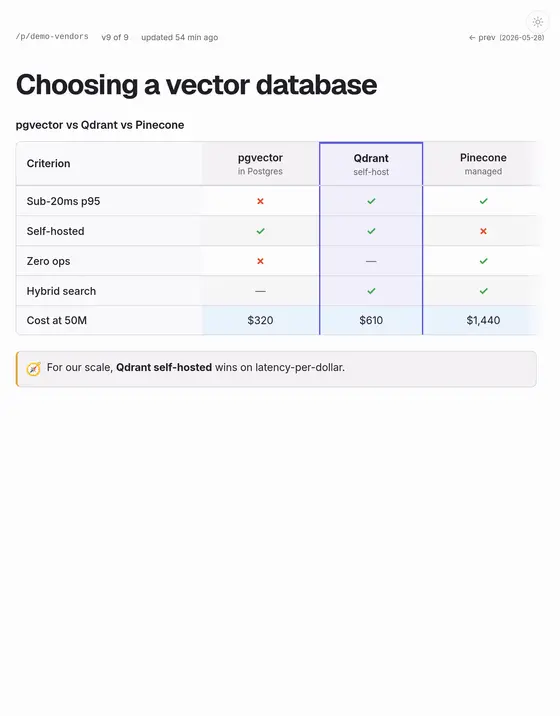Click the dash for Qdrant Zero ops
Screen dimensions: 560x716
[371, 261]
